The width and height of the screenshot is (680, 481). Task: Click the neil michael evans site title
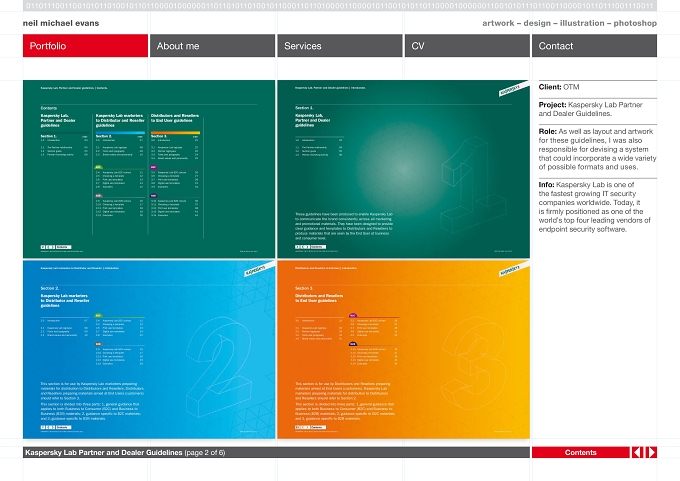coord(61,23)
